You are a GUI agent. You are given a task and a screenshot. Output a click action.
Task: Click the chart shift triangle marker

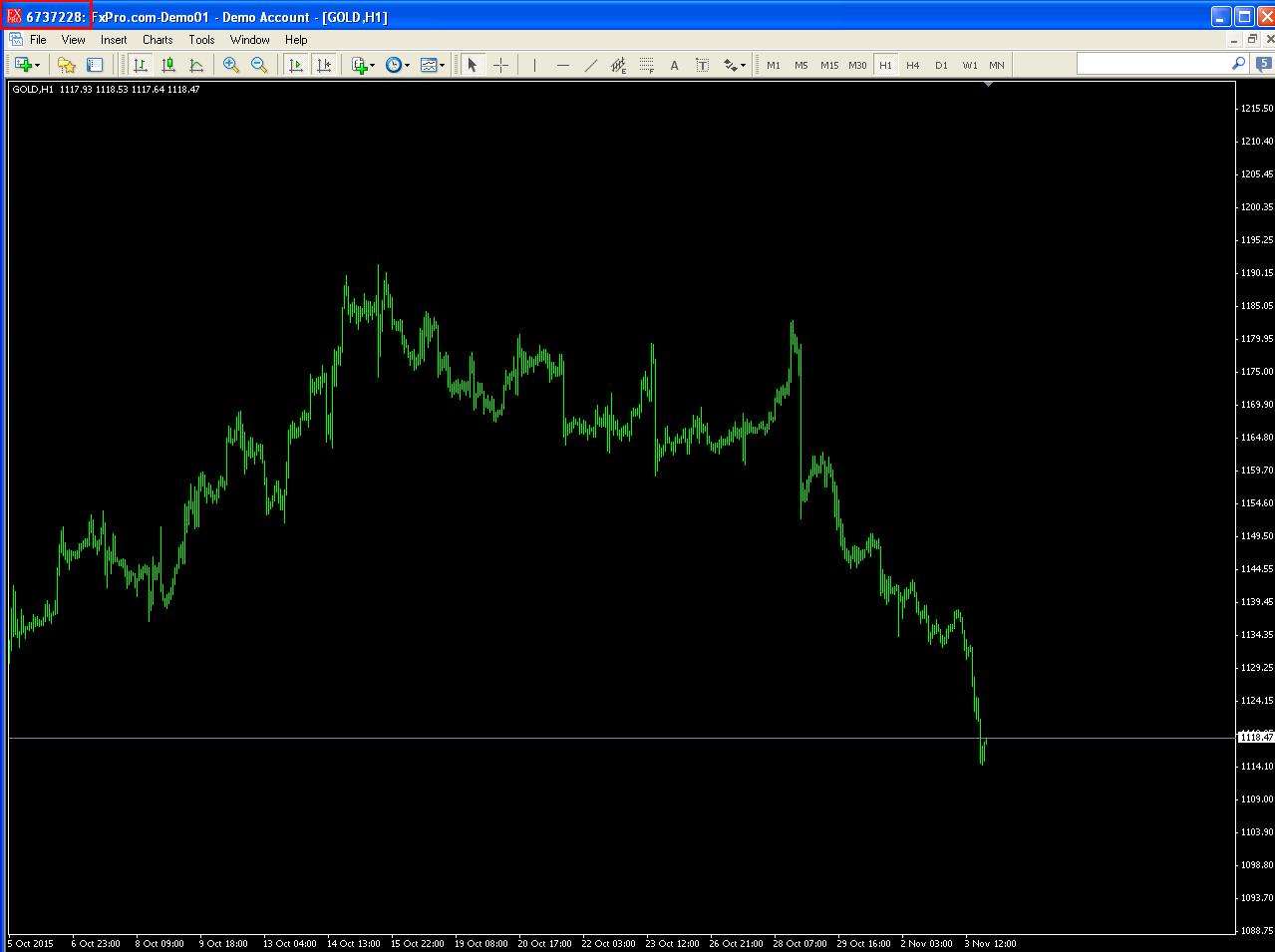click(988, 85)
